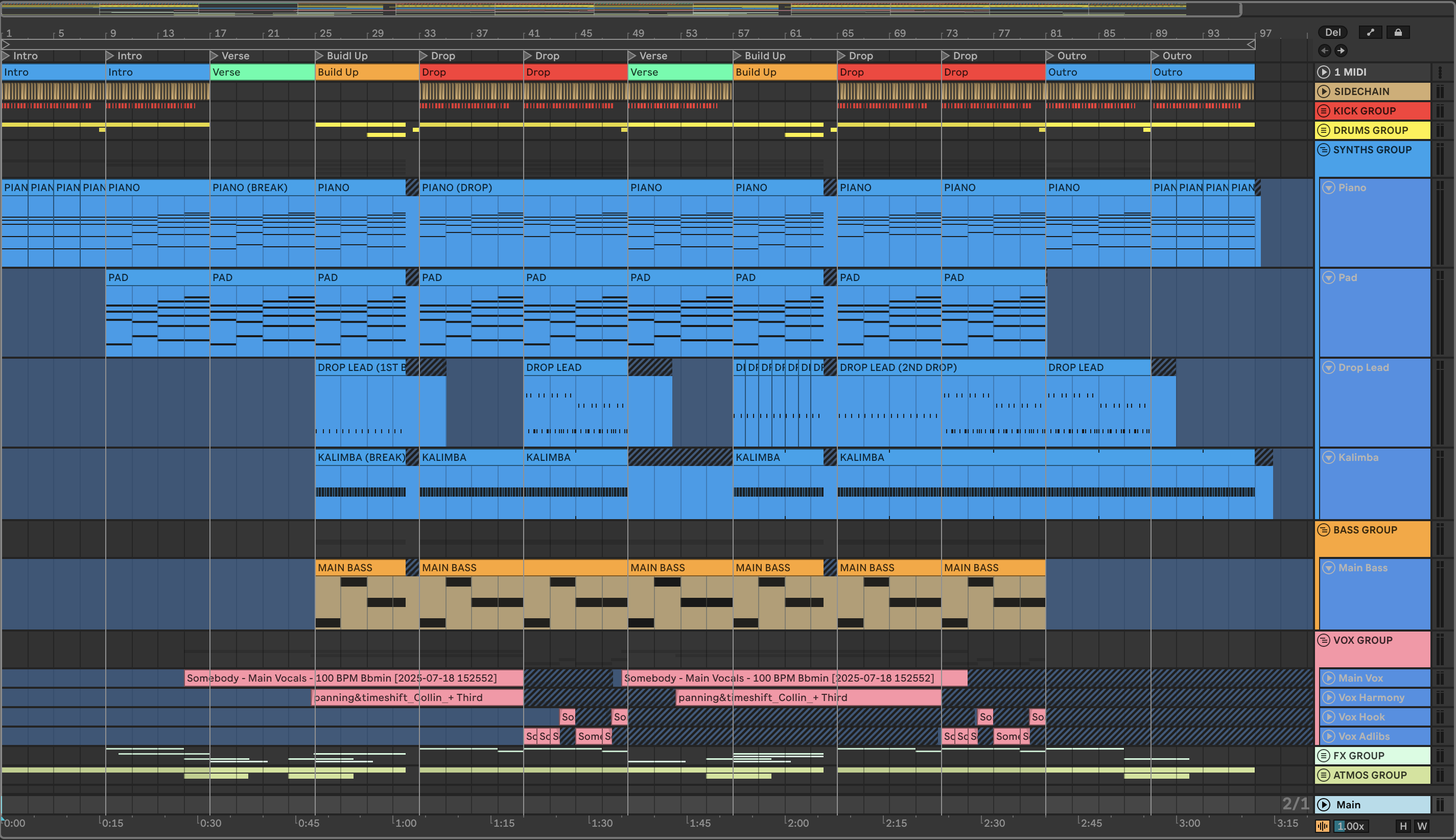The width and height of the screenshot is (1456, 840).
Task: Click the 1 MIDI track play icon
Action: [x=1324, y=72]
